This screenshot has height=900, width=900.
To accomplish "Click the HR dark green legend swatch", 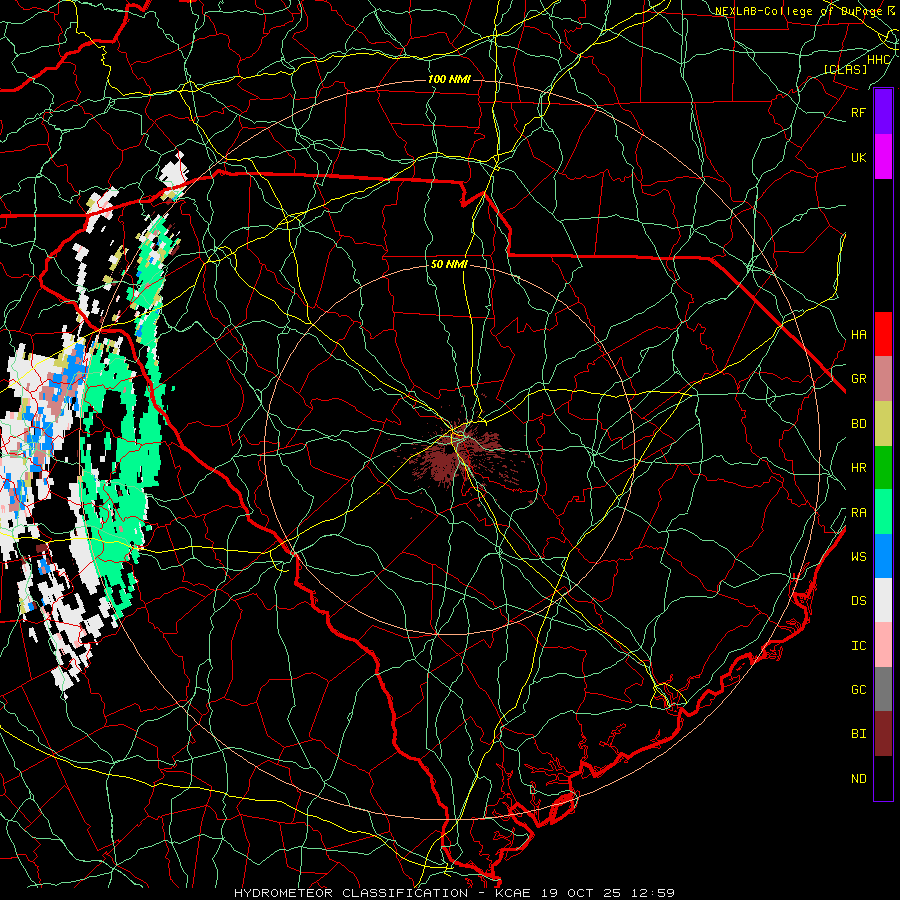I will coord(883,467).
